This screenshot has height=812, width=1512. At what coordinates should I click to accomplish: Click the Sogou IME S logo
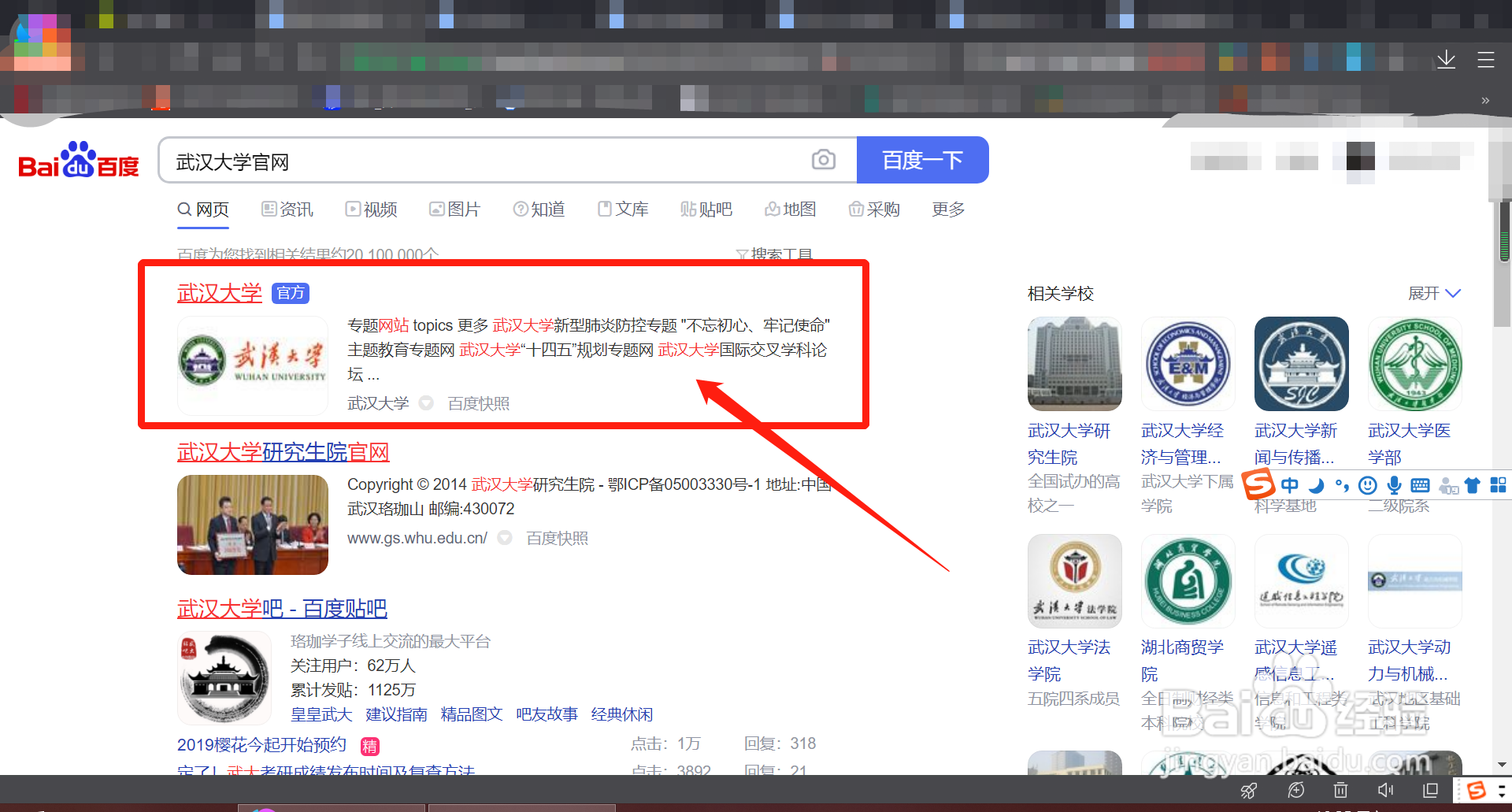click(1258, 484)
